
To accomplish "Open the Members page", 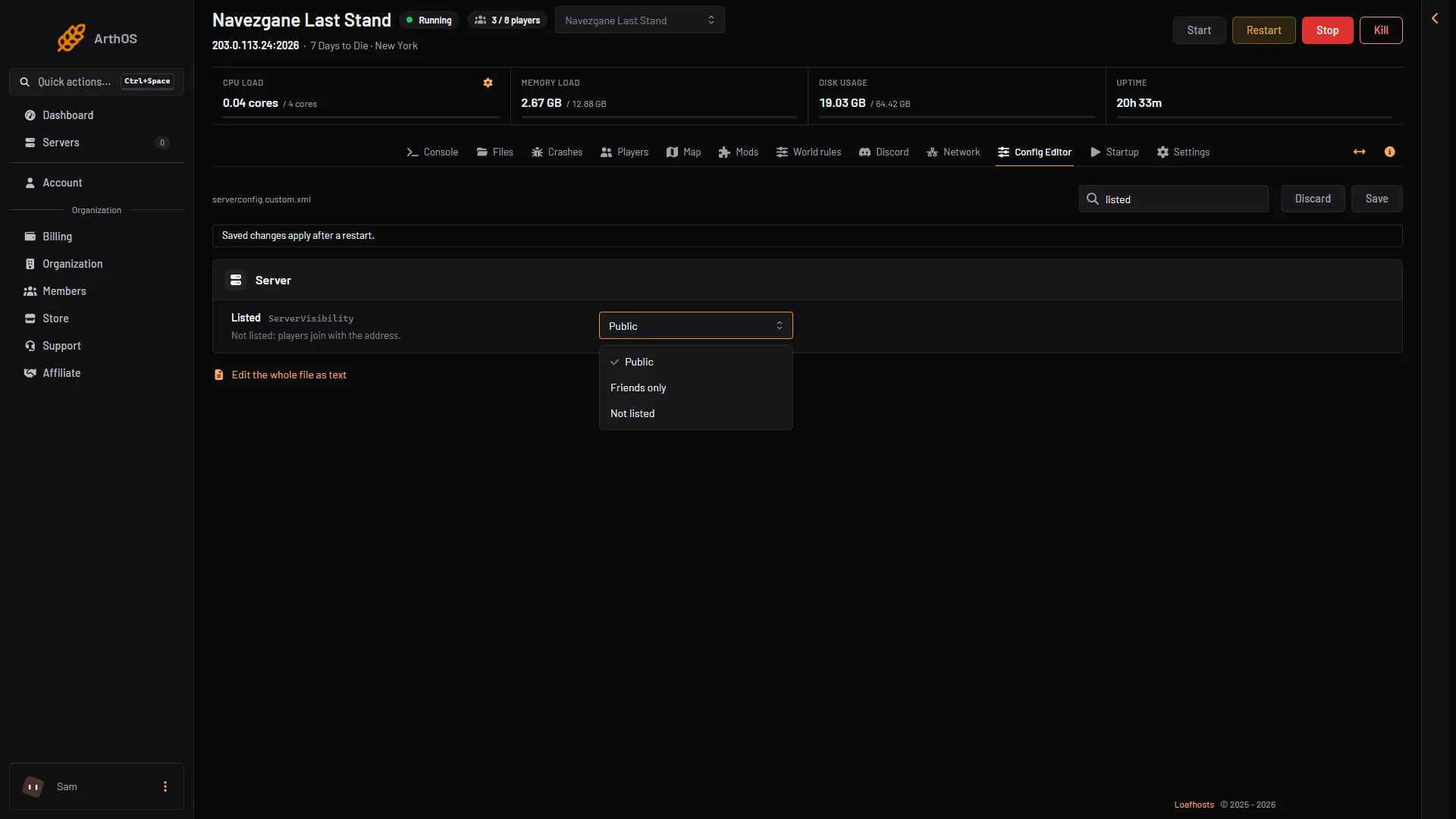I will [96, 291].
